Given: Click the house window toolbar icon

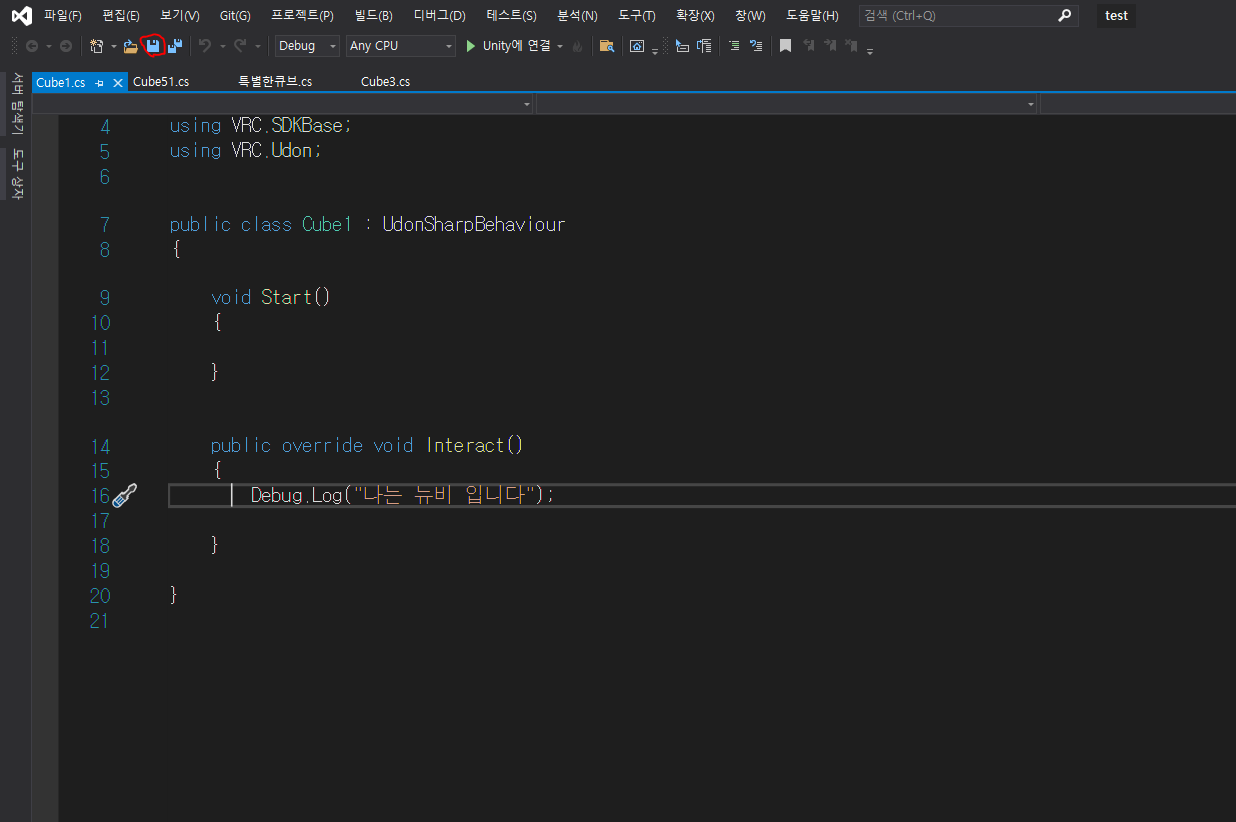Looking at the screenshot, I should click(637, 46).
